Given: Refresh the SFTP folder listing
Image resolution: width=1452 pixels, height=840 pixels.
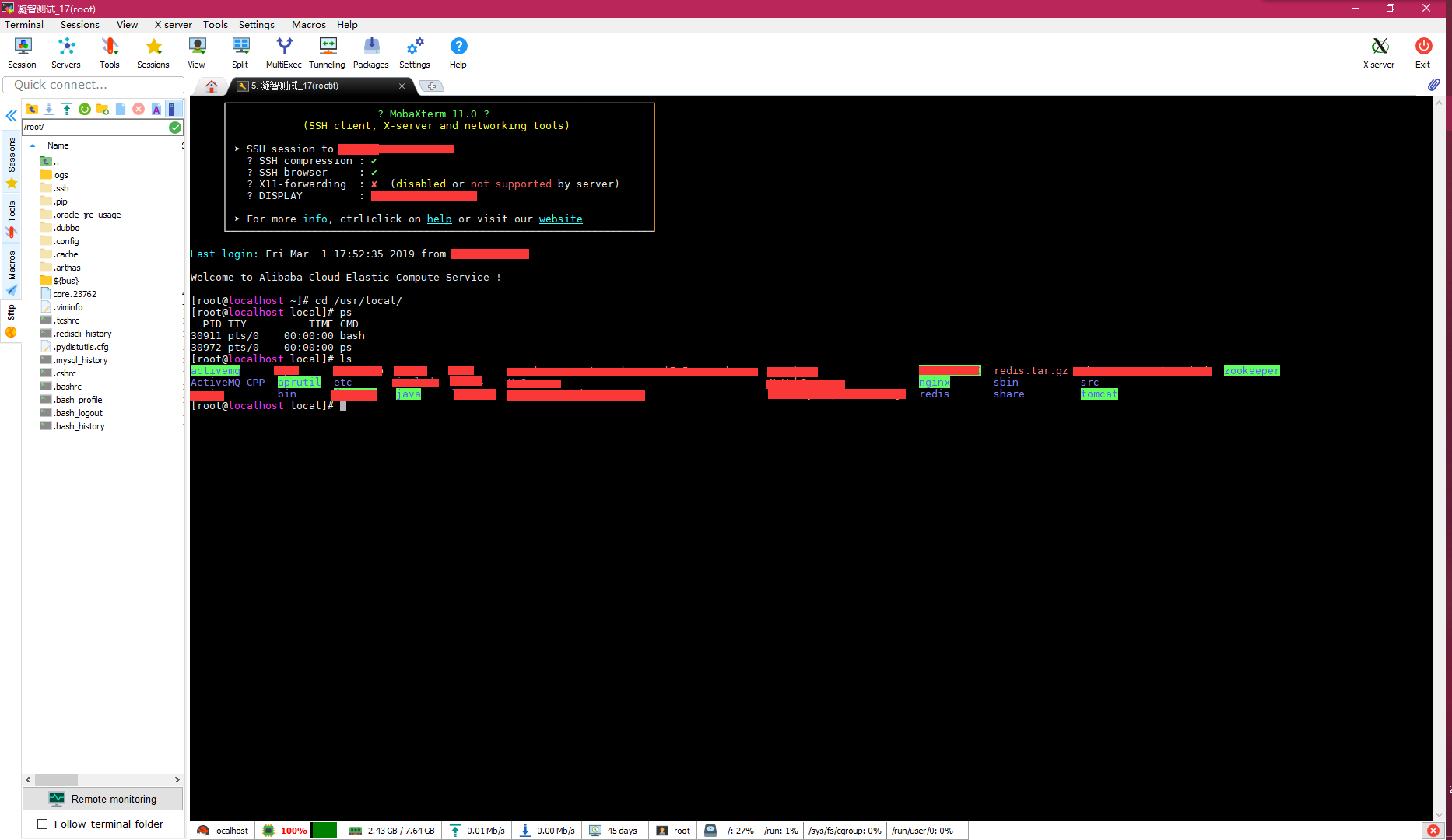Looking at the screenshot, I should [x=85, y=109].
